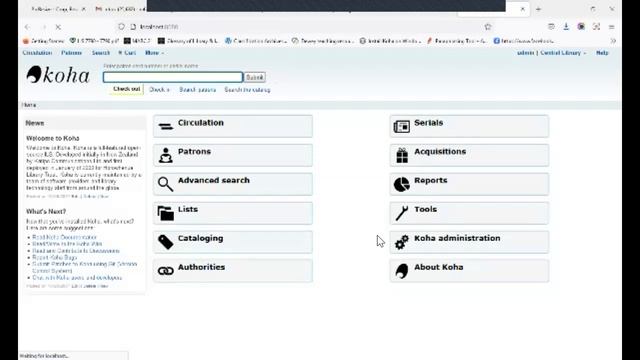Open a new browser tab
Screen dimensions: 640x360
(538, 9)
